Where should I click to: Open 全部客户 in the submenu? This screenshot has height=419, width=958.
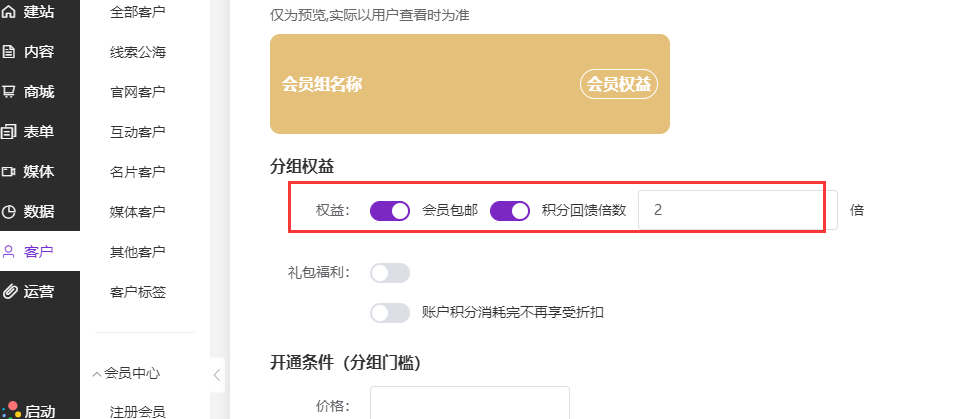tap(137, 12)
